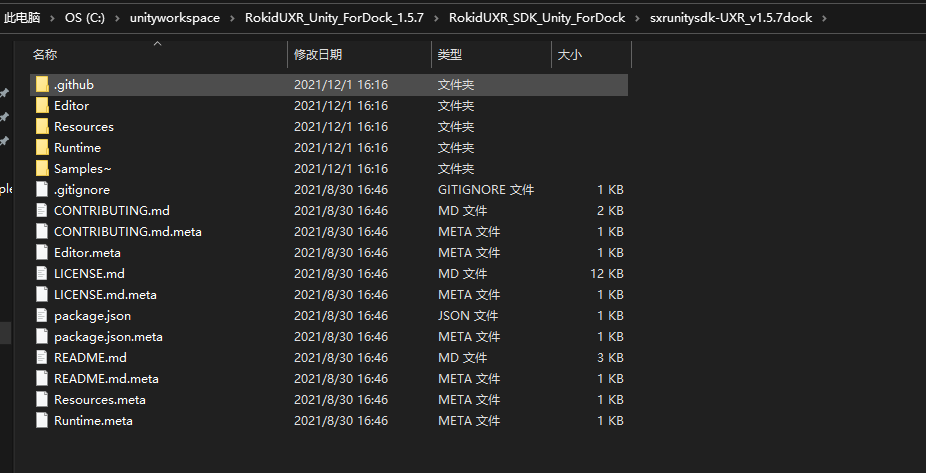This screenshot has height=473, width=926.
Task: Select the CONTRIBUTING.md.meta file name
Action: pos(128,231)
